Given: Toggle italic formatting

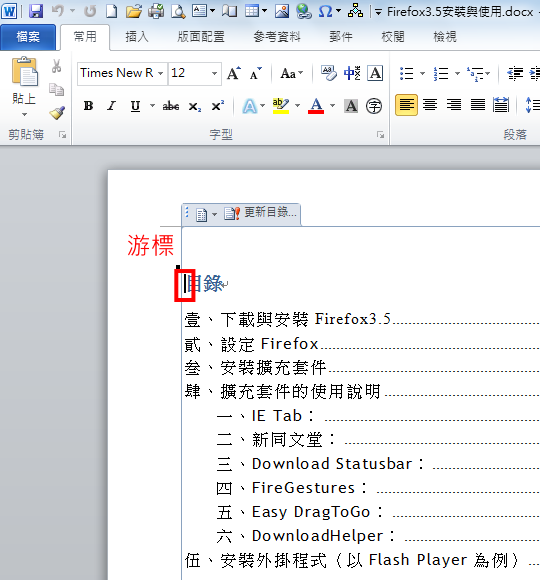Looking at the screenshot, I should coord(111,106).
